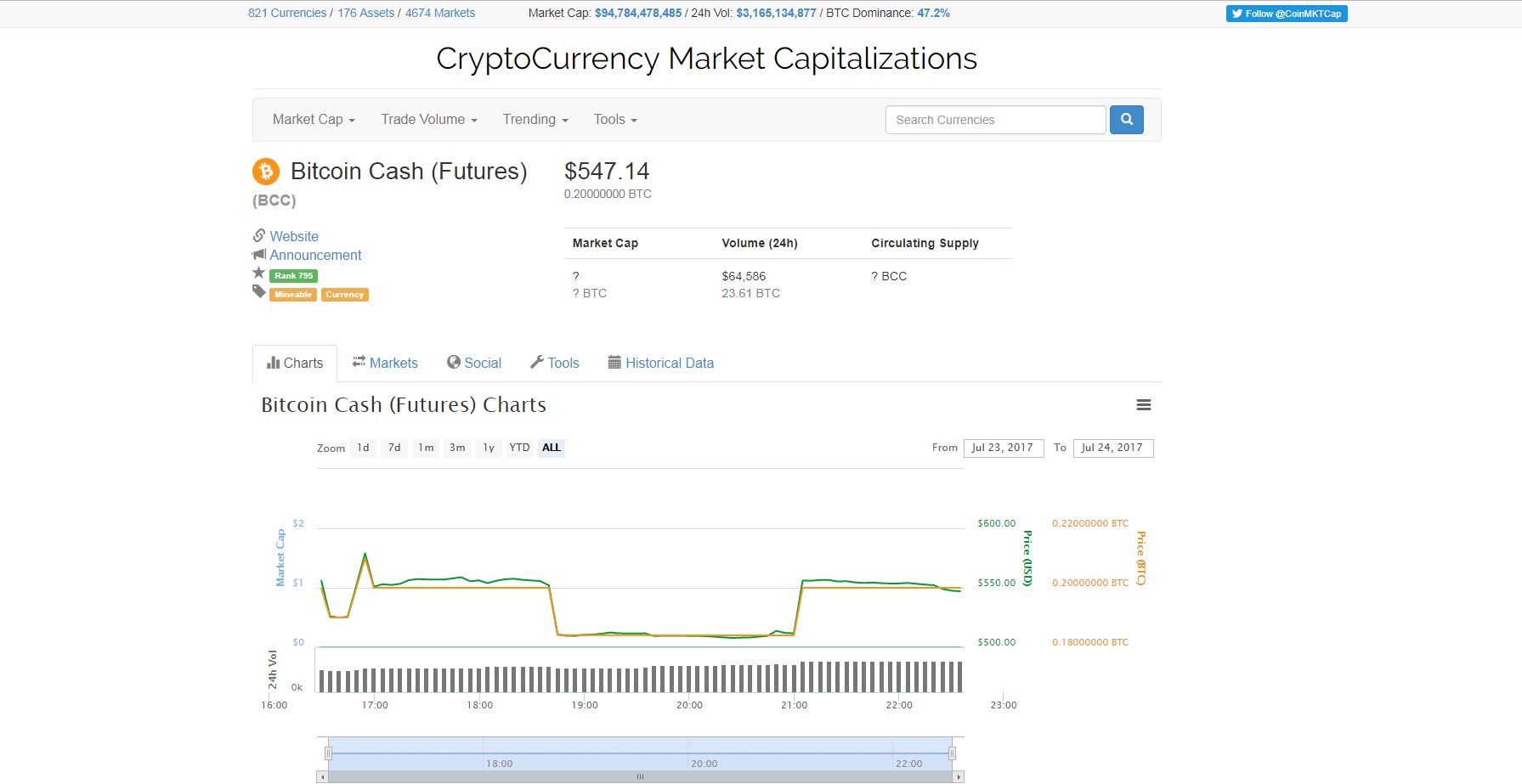
Task: Set chart zoom to 1y
Action: [489, 448]
